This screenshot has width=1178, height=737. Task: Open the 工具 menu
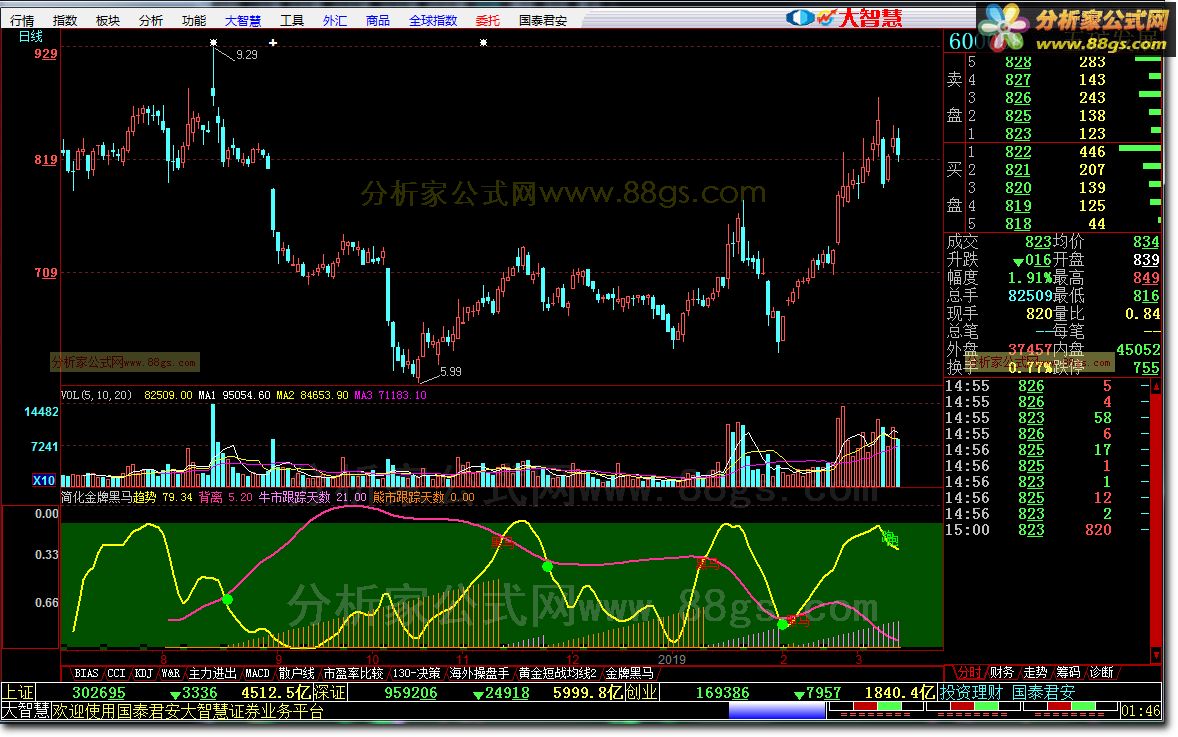coord(292,20)
